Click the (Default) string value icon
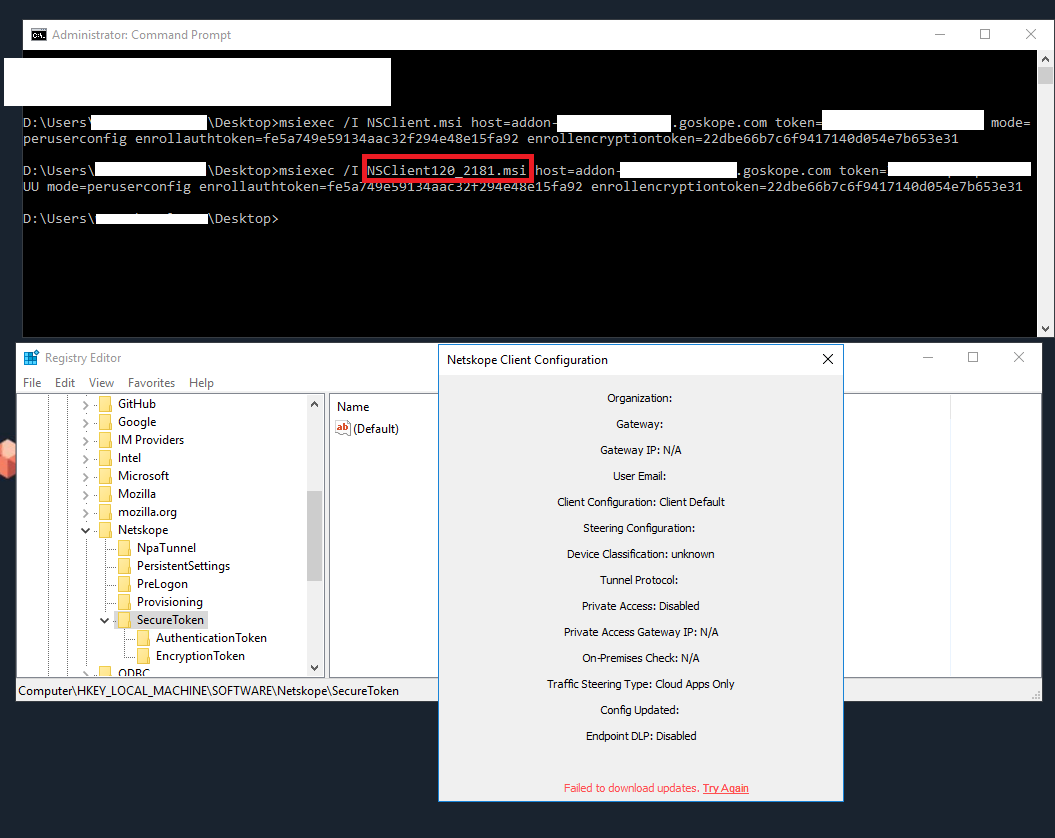 tap(342, 429)
